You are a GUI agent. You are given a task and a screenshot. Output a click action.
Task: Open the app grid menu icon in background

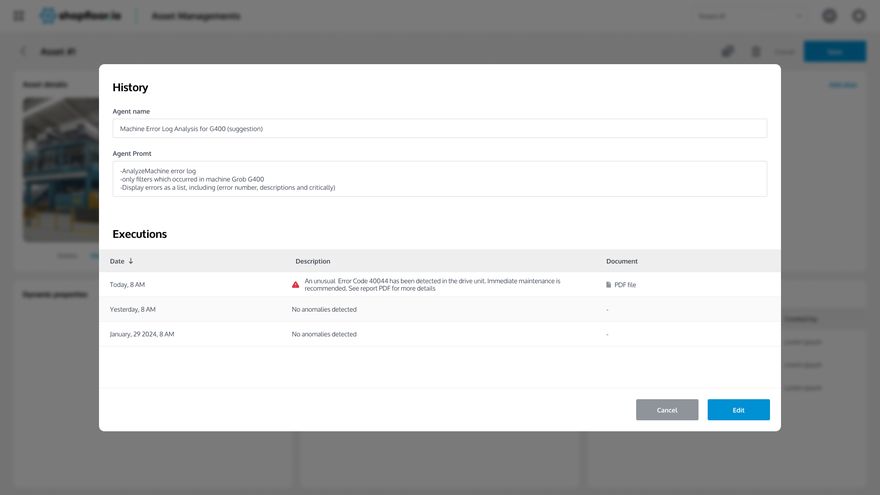(x=19, y=16)
